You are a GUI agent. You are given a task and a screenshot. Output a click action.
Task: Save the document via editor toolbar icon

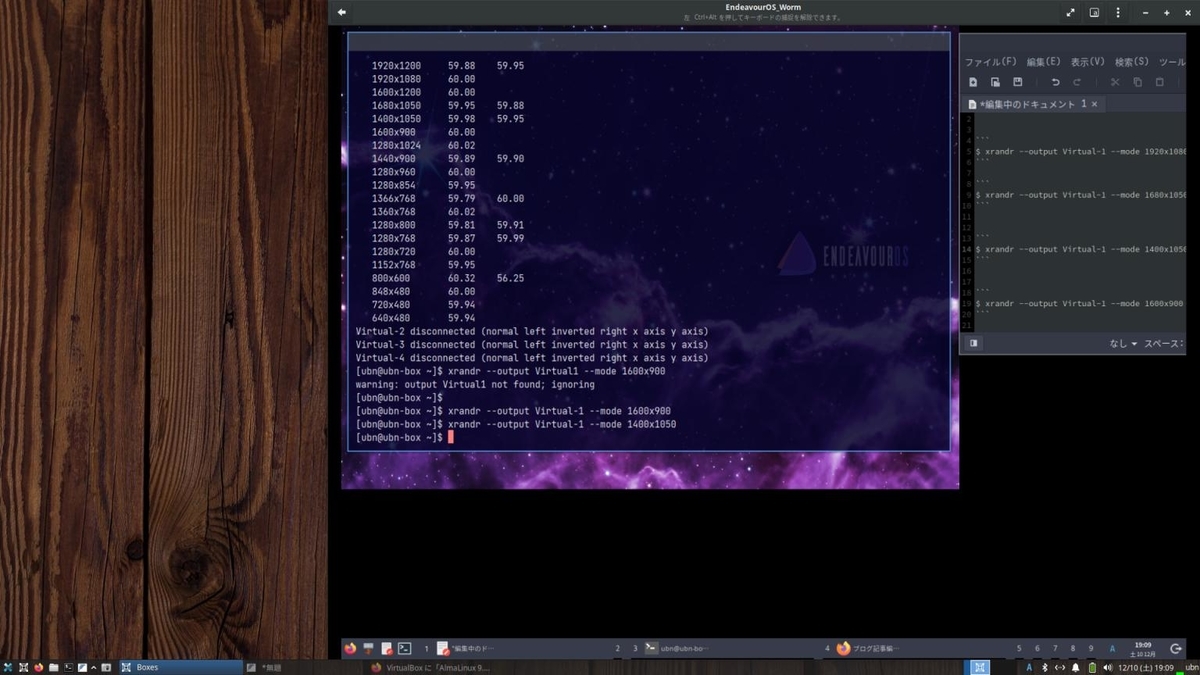1017,82
